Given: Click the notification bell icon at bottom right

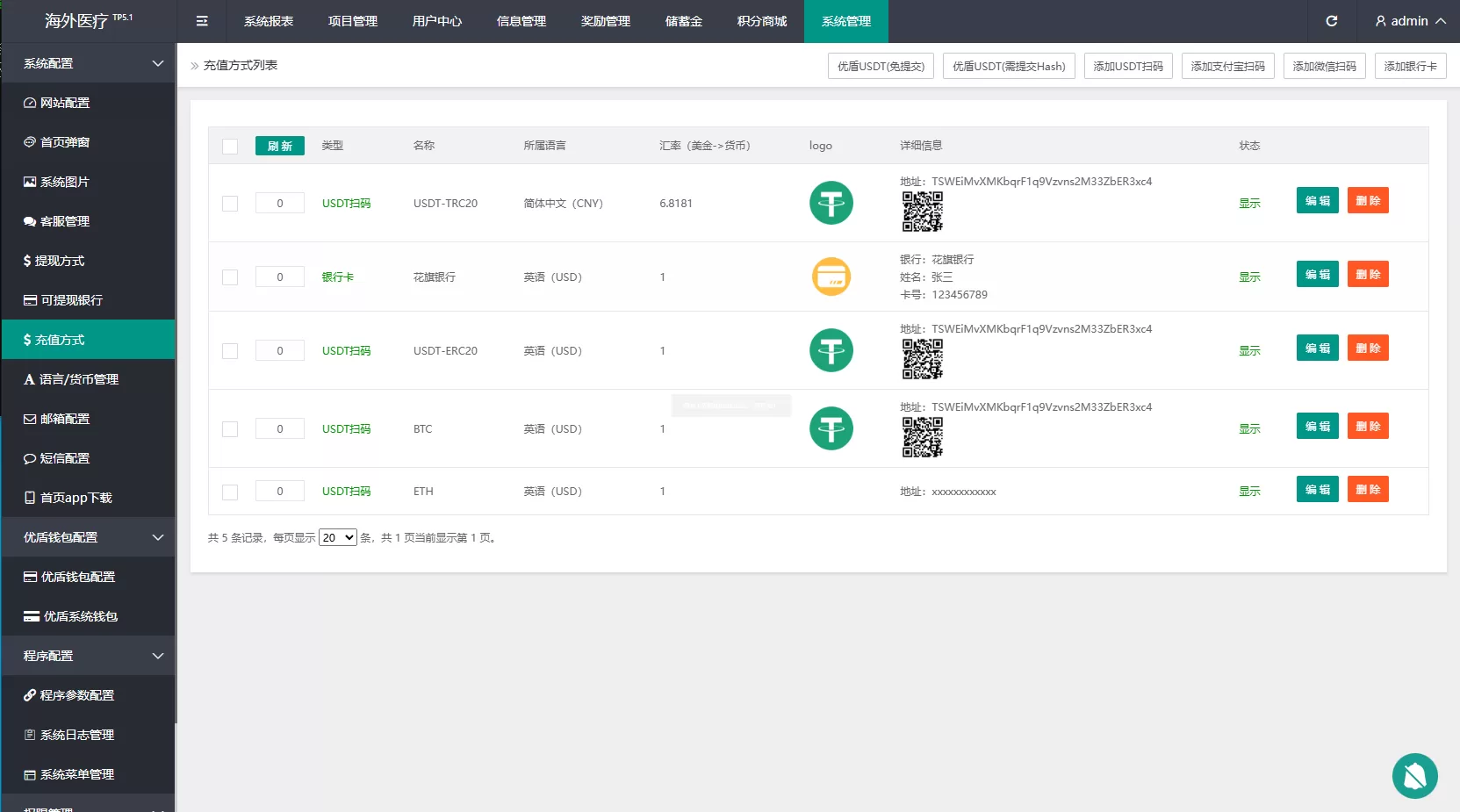Looking at the screenshot, I should point(1414,776).
